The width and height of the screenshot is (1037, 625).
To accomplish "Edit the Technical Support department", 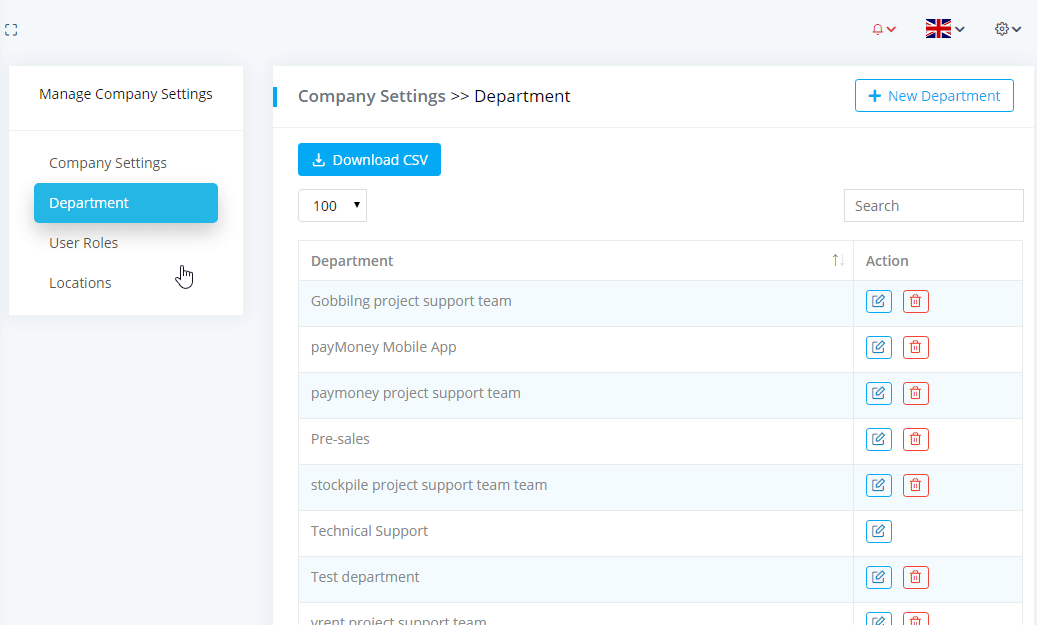I will (878, 531).
